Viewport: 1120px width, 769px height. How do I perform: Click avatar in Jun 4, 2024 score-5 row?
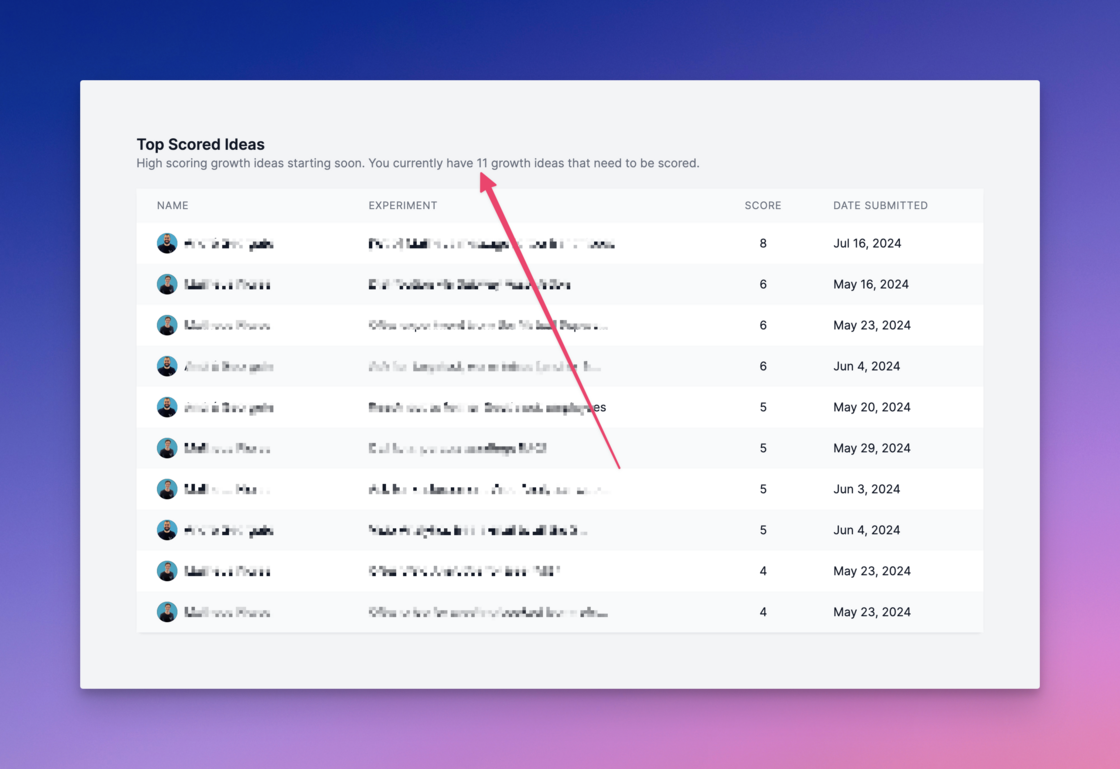pyautogui.click(x=167, y=531)
